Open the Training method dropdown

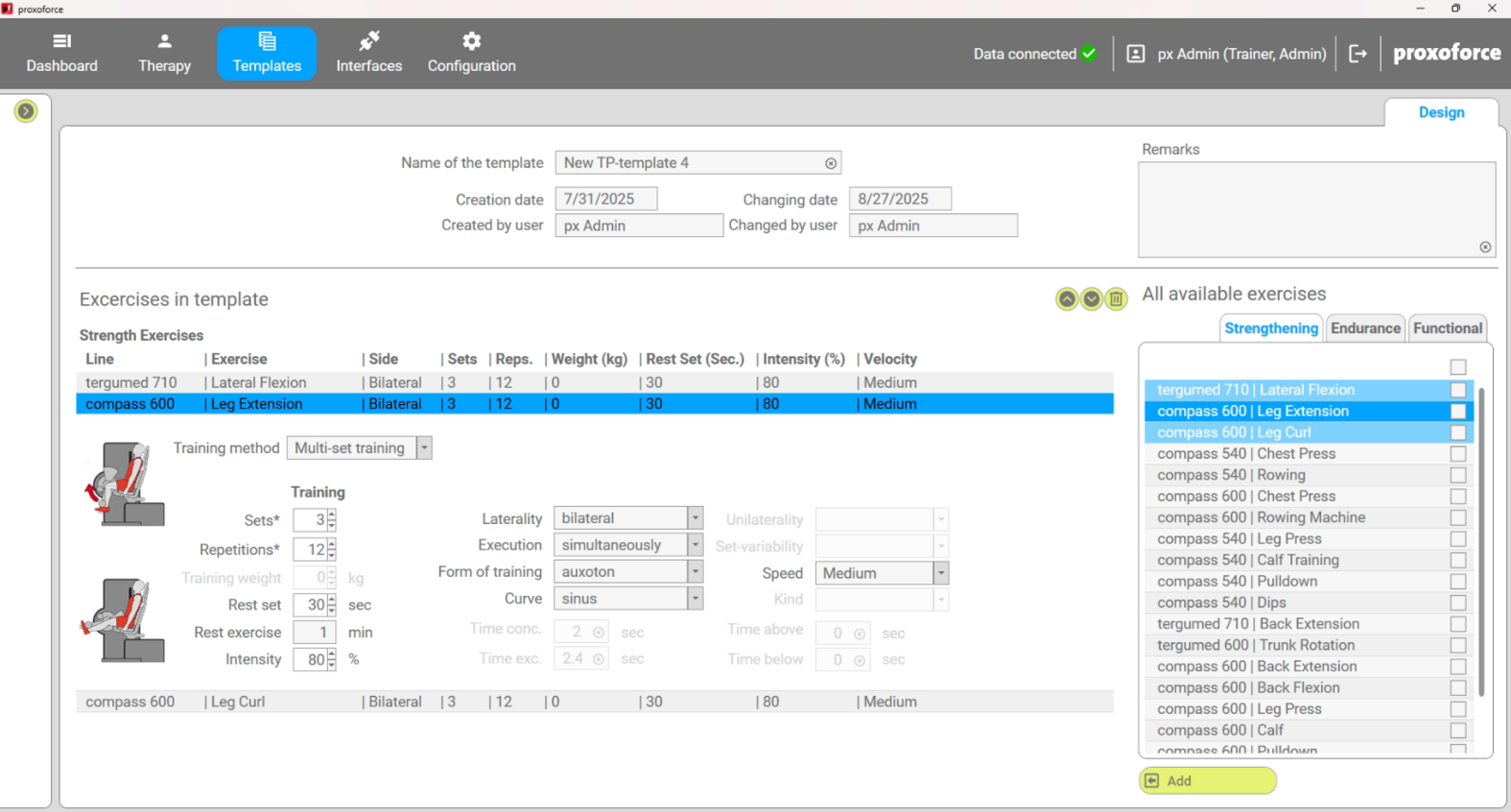click(x=424, y=448)
